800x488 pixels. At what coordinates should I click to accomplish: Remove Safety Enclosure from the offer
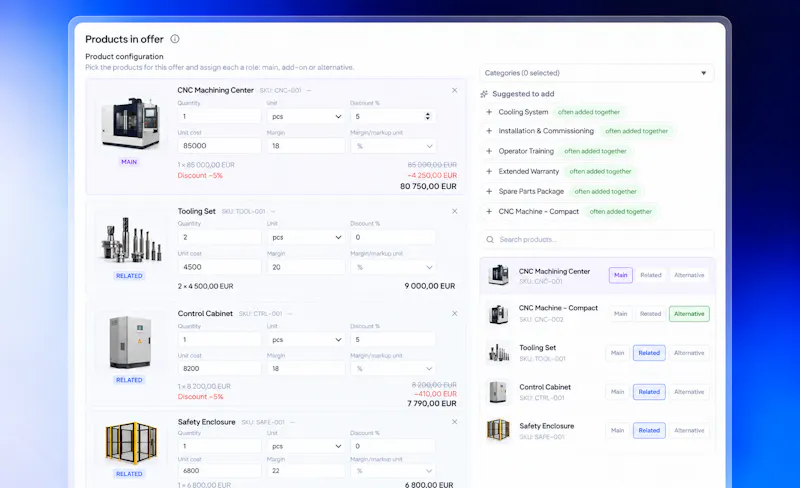pos(455,422)
